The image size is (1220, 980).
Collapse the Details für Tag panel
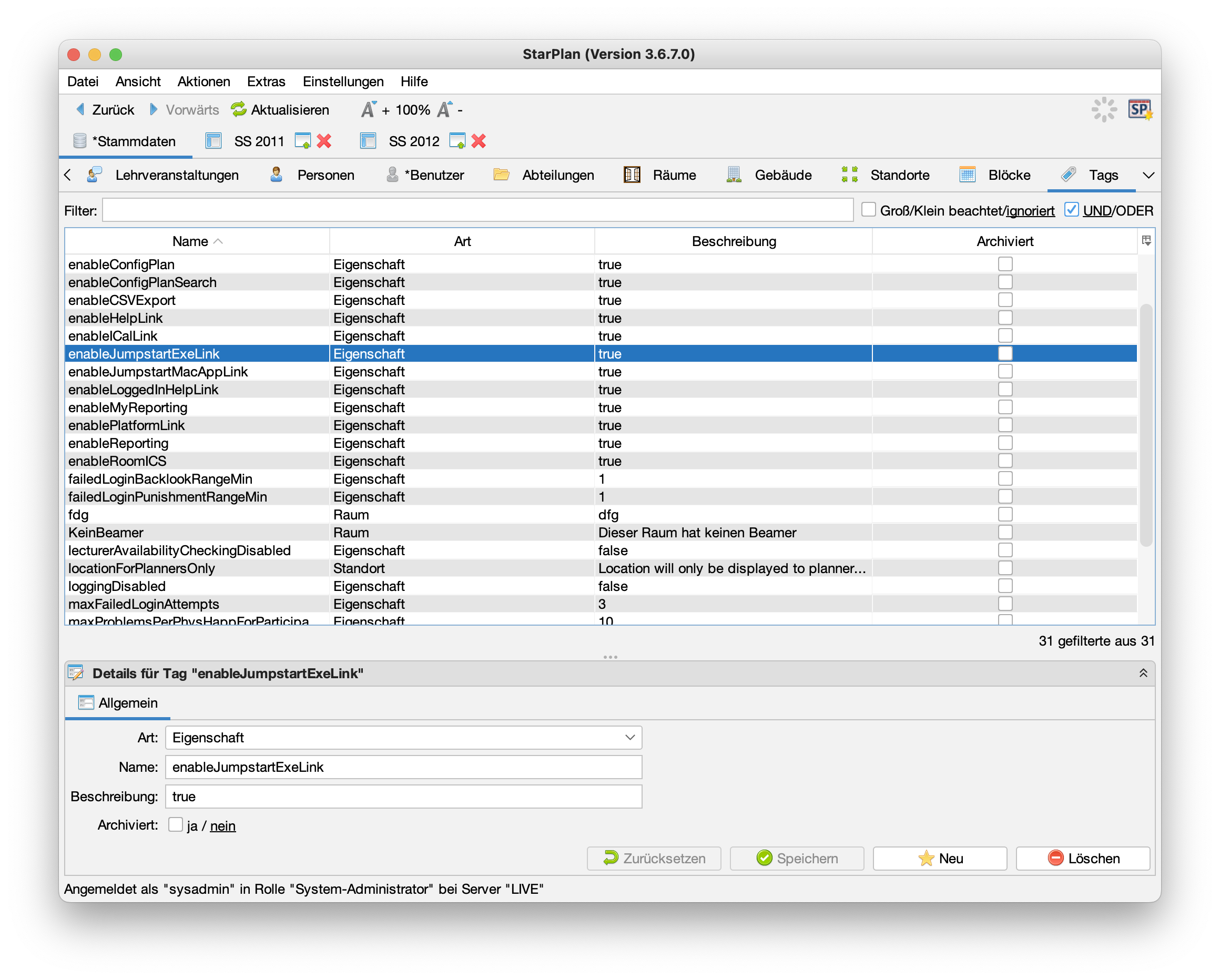click(1143, 673)
